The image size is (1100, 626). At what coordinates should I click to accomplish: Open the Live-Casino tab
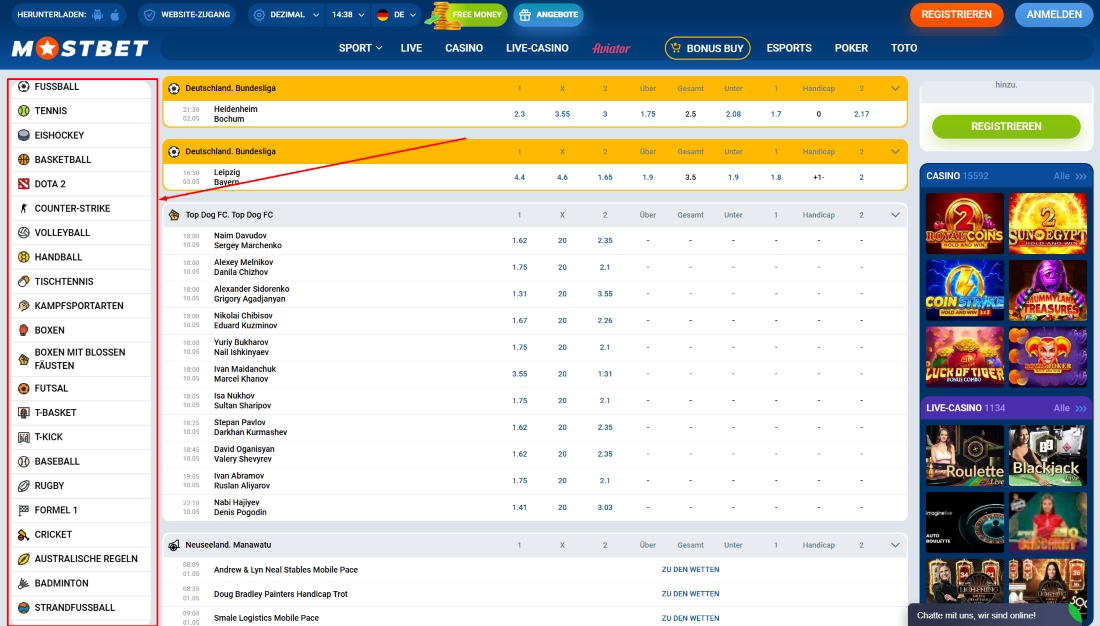pos(537,48)
